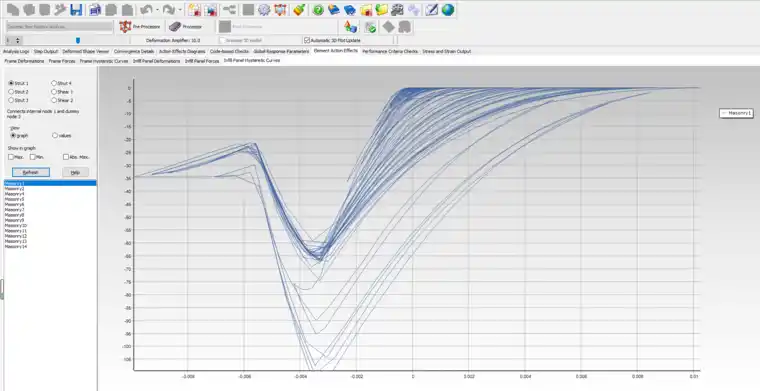Enable the Abs. Max. checkbox
The height and width of the screenshot is (391, 760).
pos(65,157)
